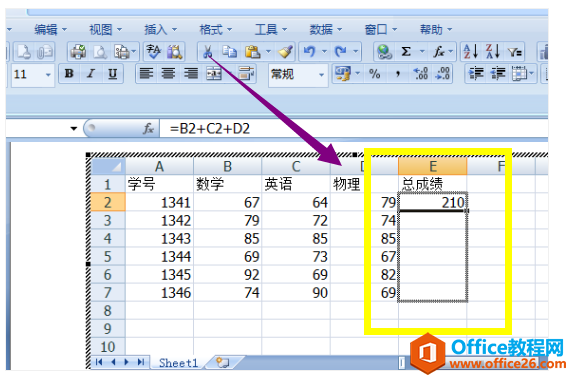Toggle center alignment

pyautogui.click(x=168, y=74)
